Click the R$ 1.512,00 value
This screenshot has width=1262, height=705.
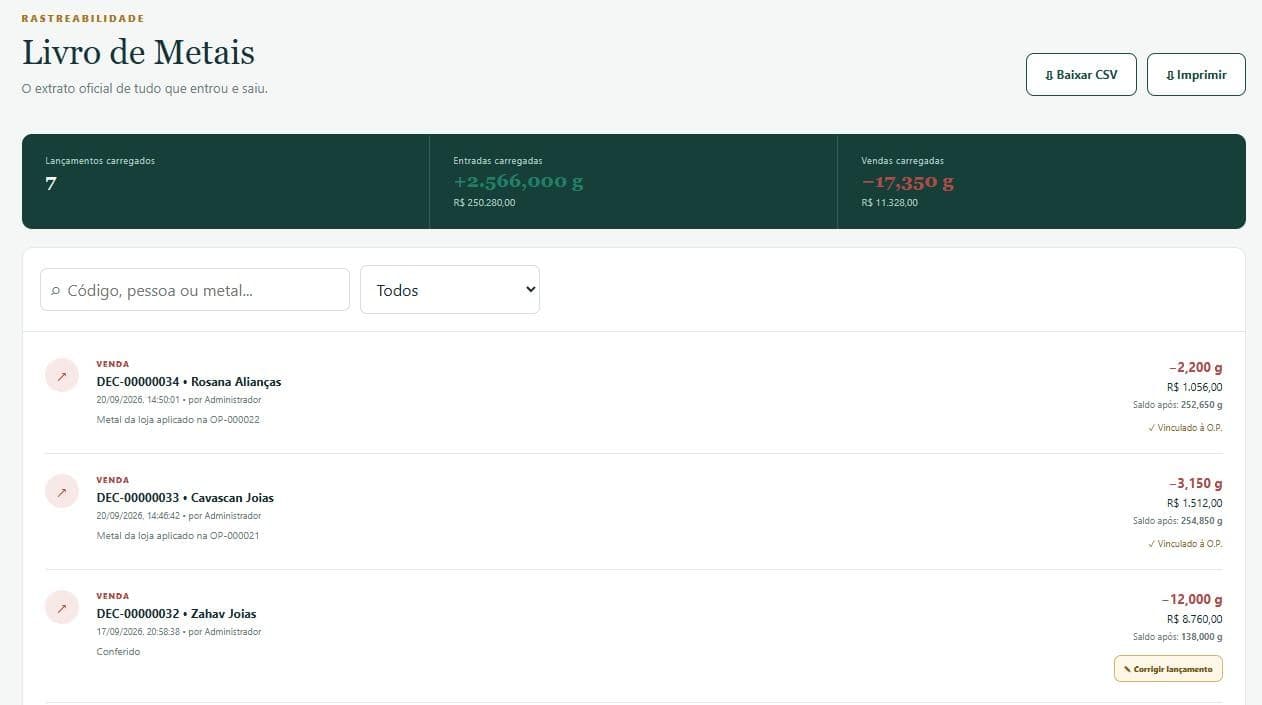tap(1195, 504)
